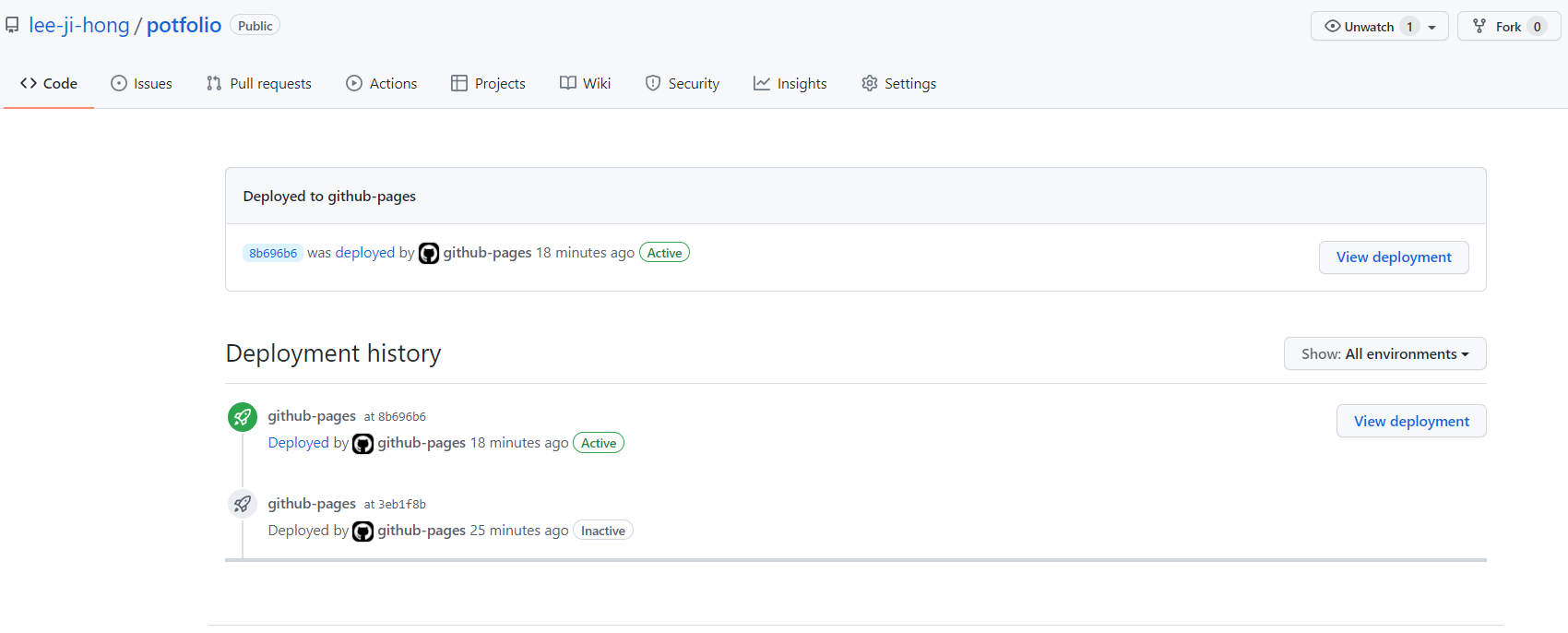Viewport: 1568px width, 633px height.
Task: Open the Settings tab
Action: pyautogui.click(x=899, y=83)
